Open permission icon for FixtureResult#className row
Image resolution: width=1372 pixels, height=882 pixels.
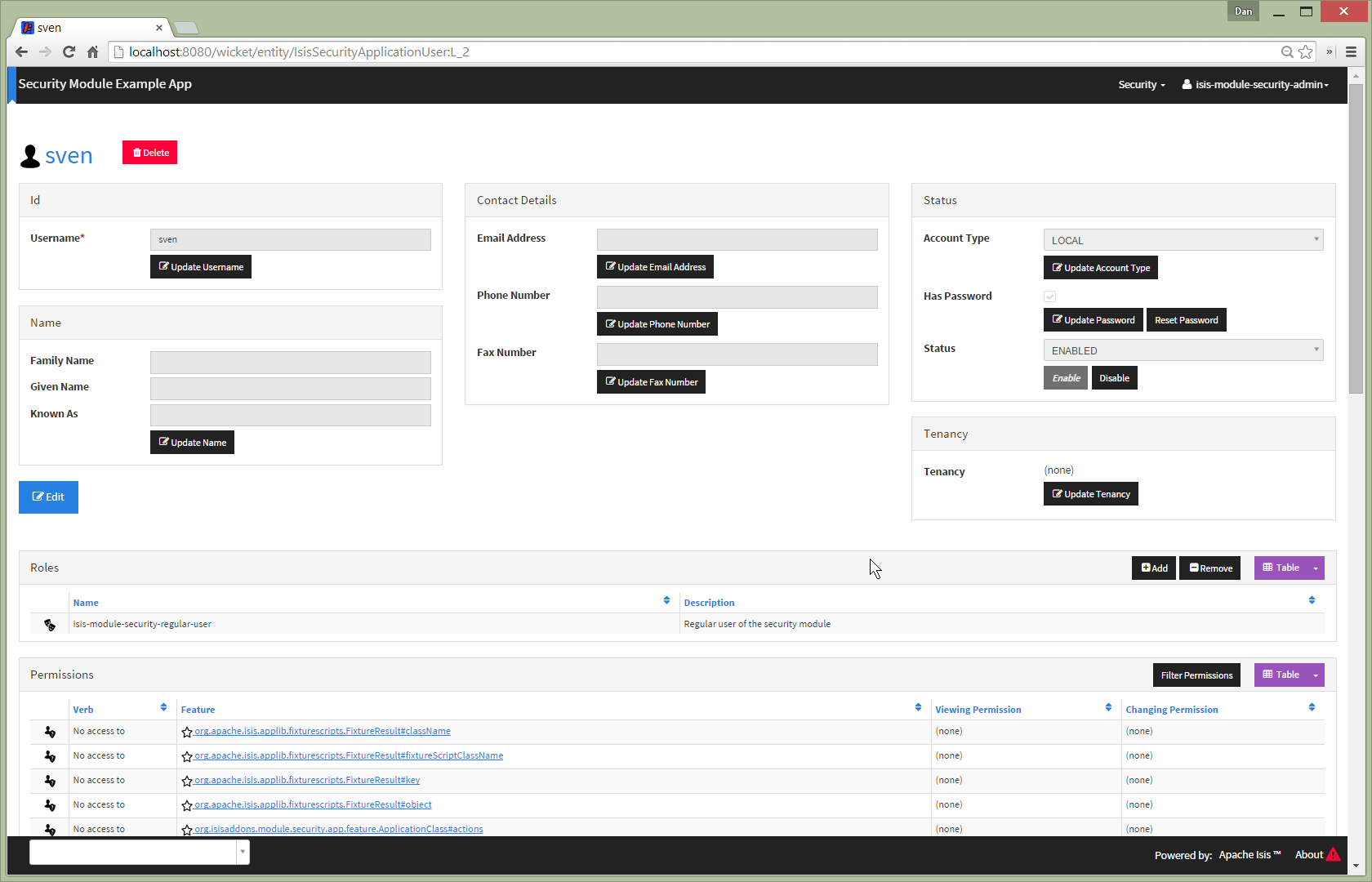[50, 732]
